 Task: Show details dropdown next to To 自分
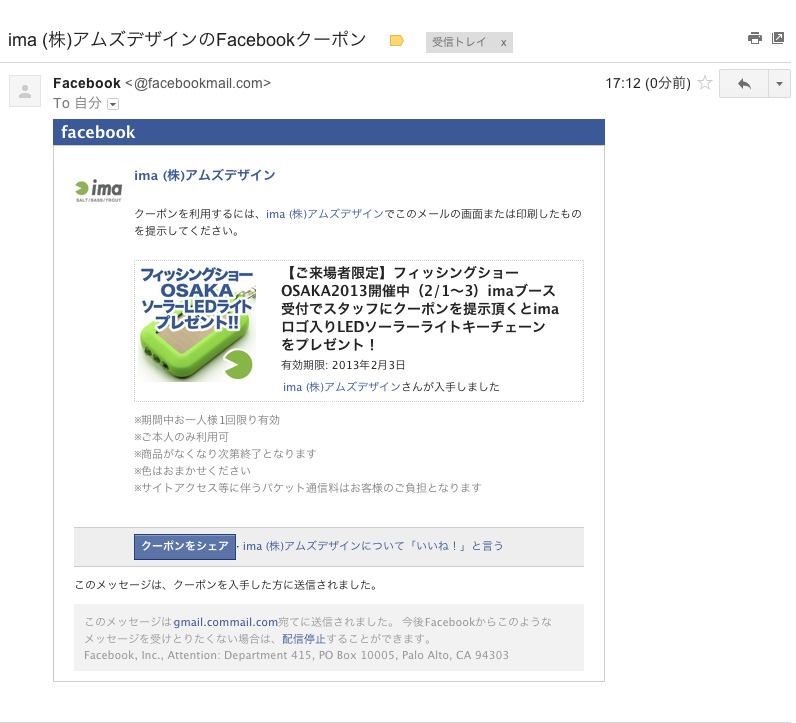click(113, 104)
